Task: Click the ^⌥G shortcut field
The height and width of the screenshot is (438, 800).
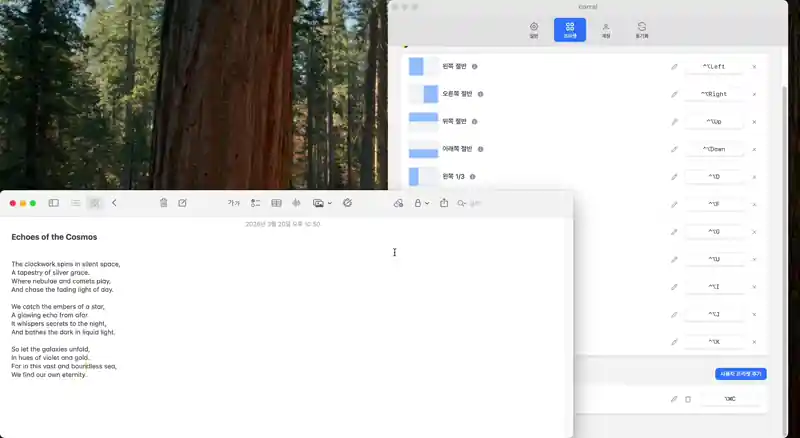Action: coord(714,232)
